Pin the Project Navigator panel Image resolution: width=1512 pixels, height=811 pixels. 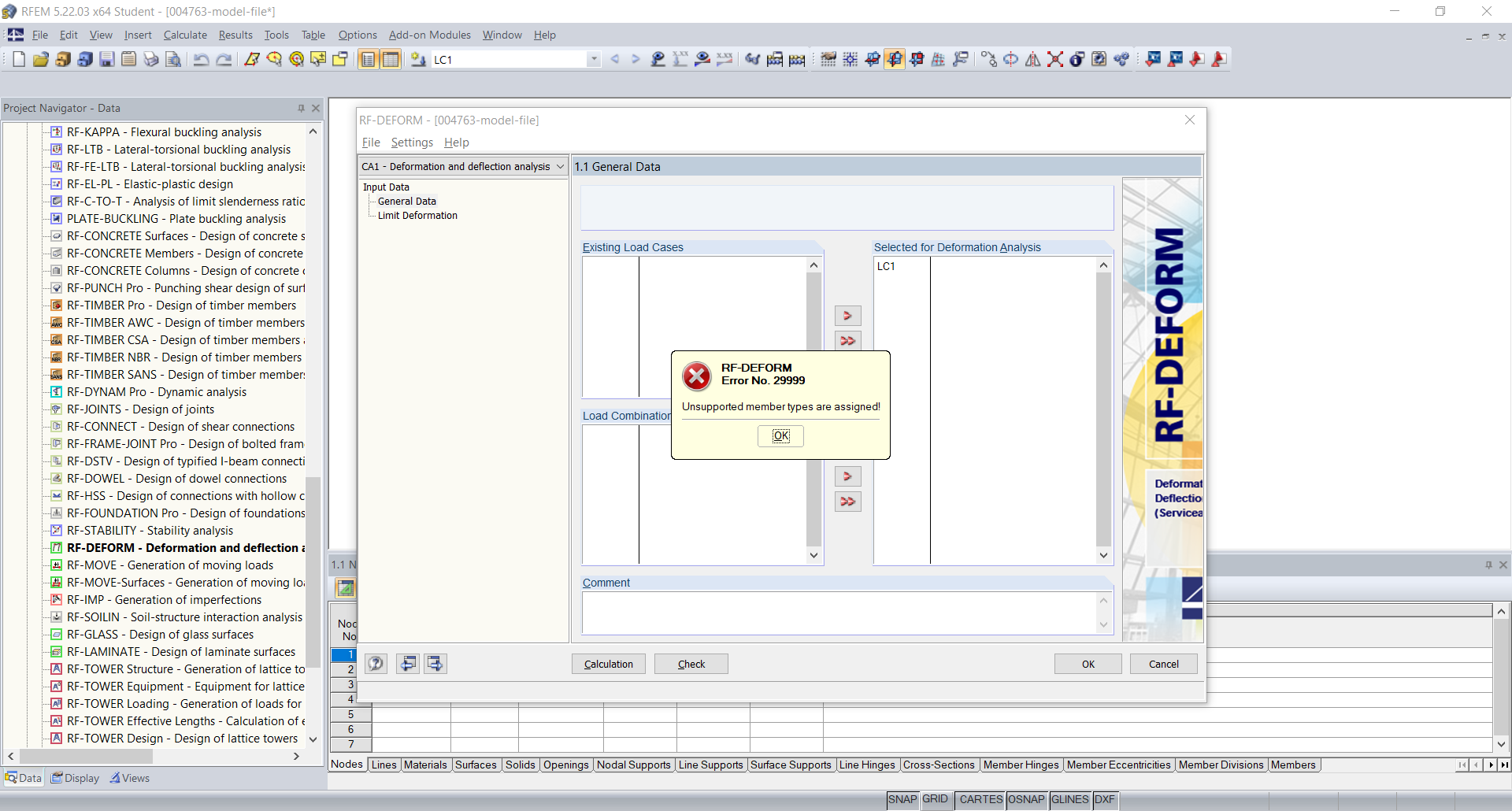click(x=301, y=109)
